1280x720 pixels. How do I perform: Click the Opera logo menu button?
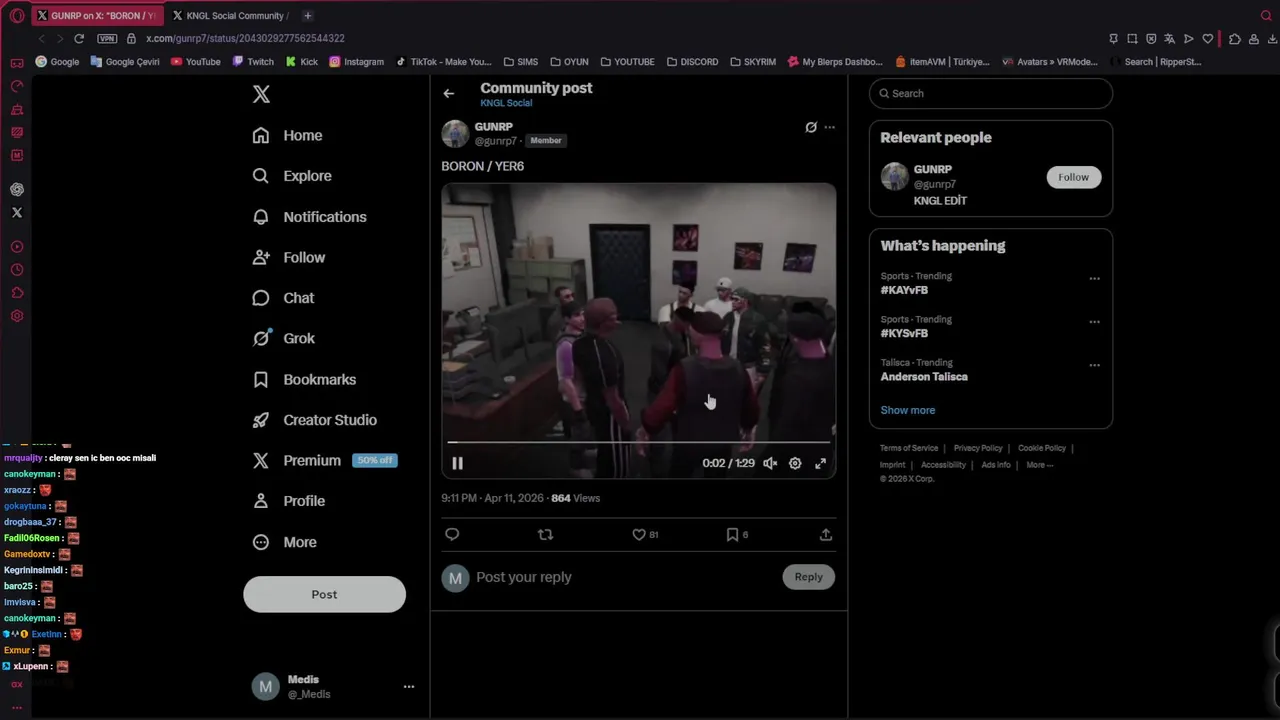[16, 16]
